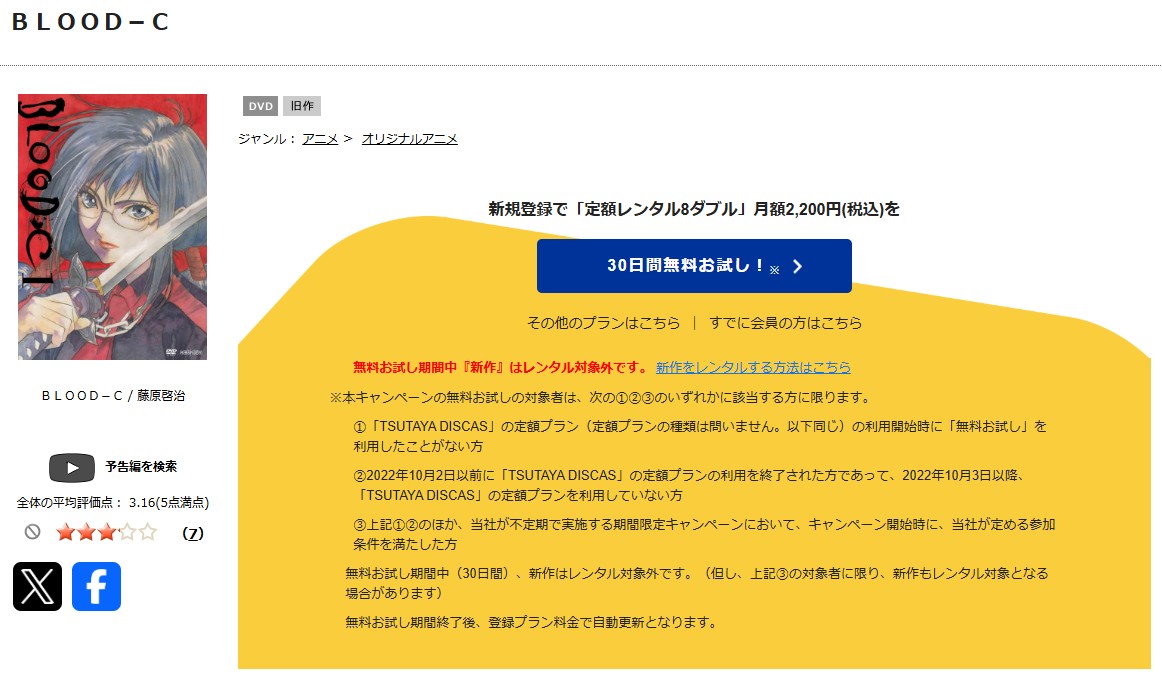Clear rating with the no-rating circle icon
This screenshot has height=680, width=1162.
click(32, 532)
